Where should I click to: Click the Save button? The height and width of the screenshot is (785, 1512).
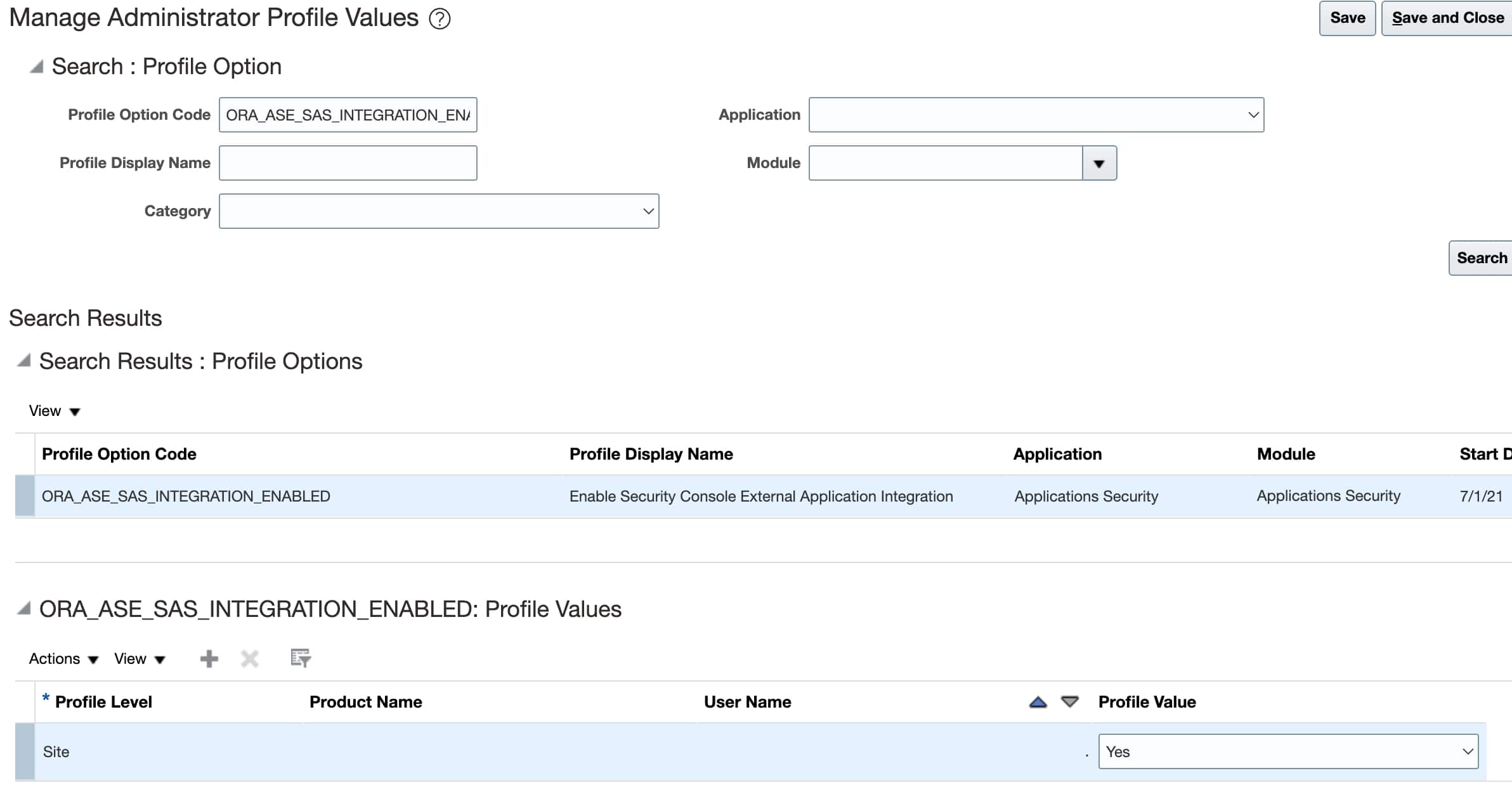(1347, 17)
